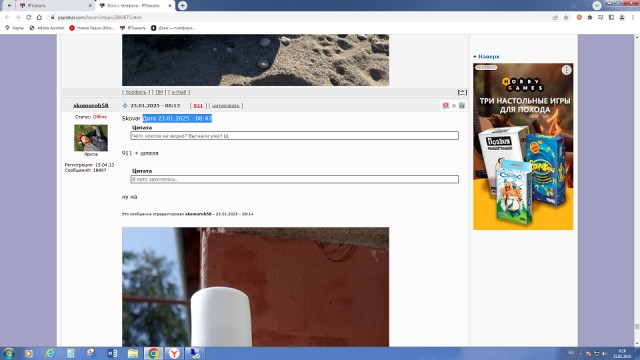Jump to top with the post arrow button
The height and width of the screenshot is (360, 640).
(x=462, y=92)
